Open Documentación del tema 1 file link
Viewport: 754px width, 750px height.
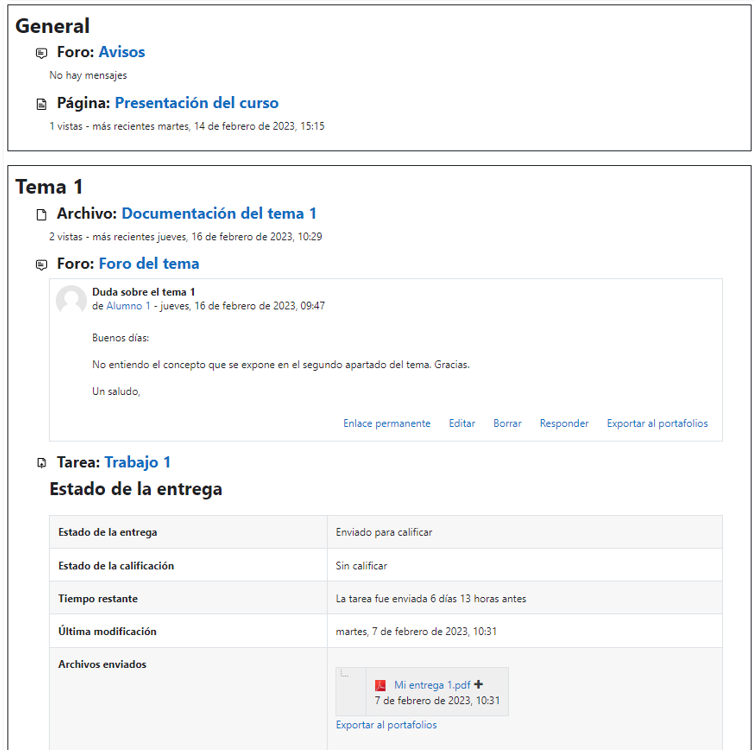(219, 213)
